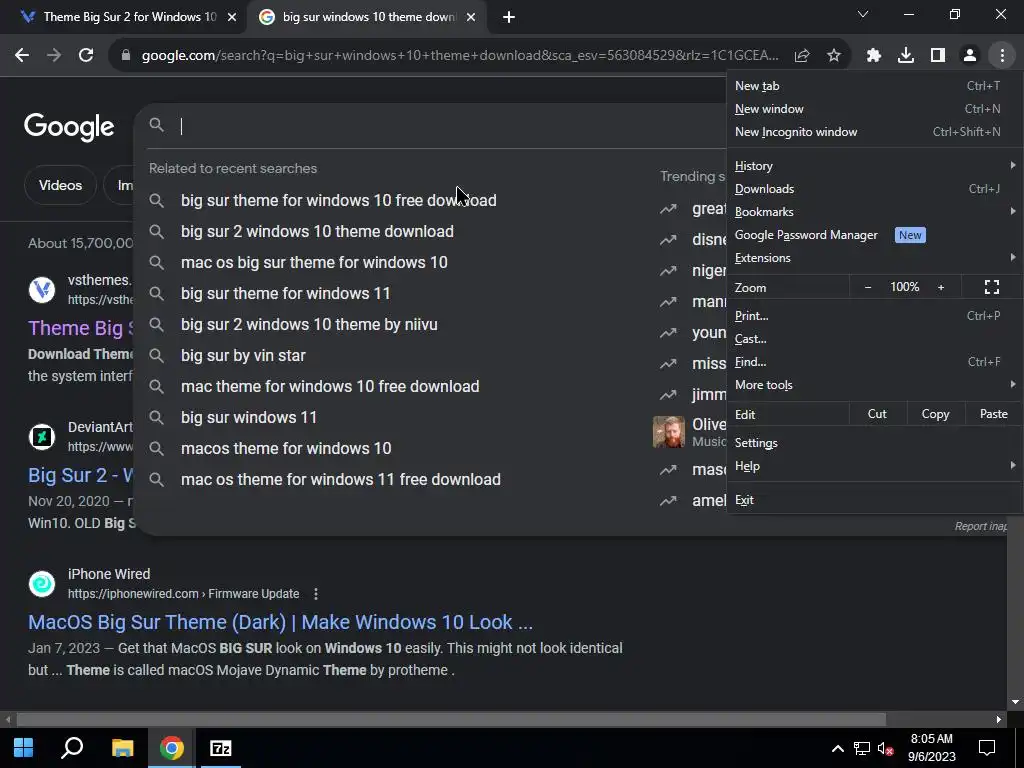Click Paste in the Edit row

pyautogui.click(x=993, y=414)
